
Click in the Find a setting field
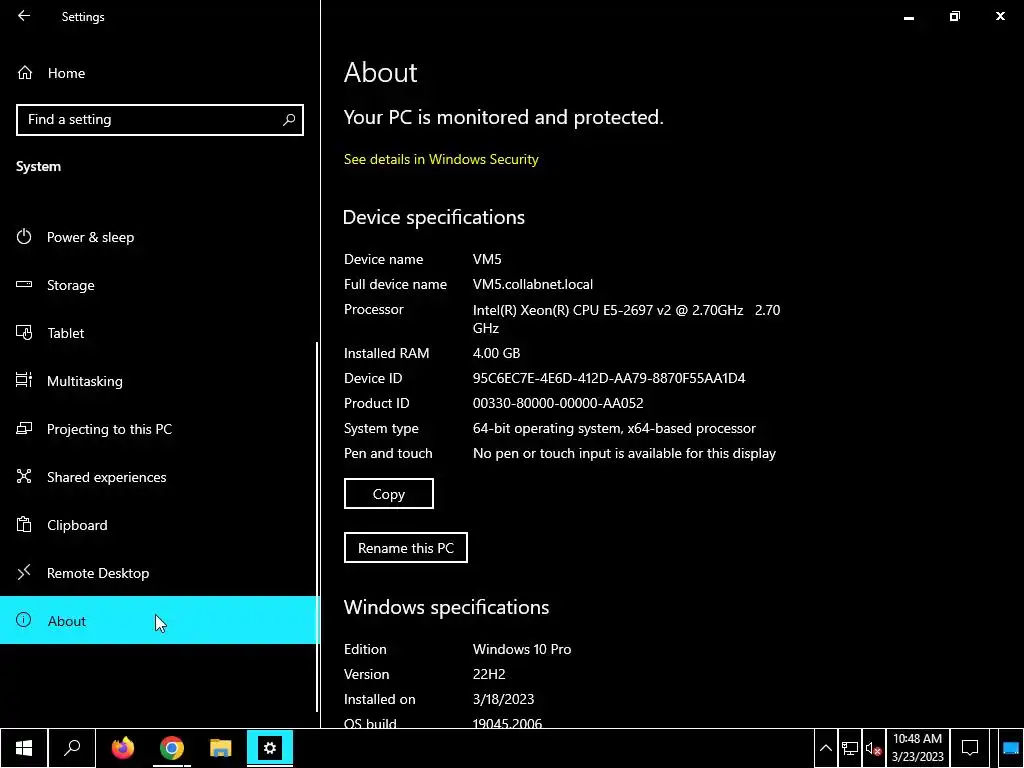pos(159,120)
